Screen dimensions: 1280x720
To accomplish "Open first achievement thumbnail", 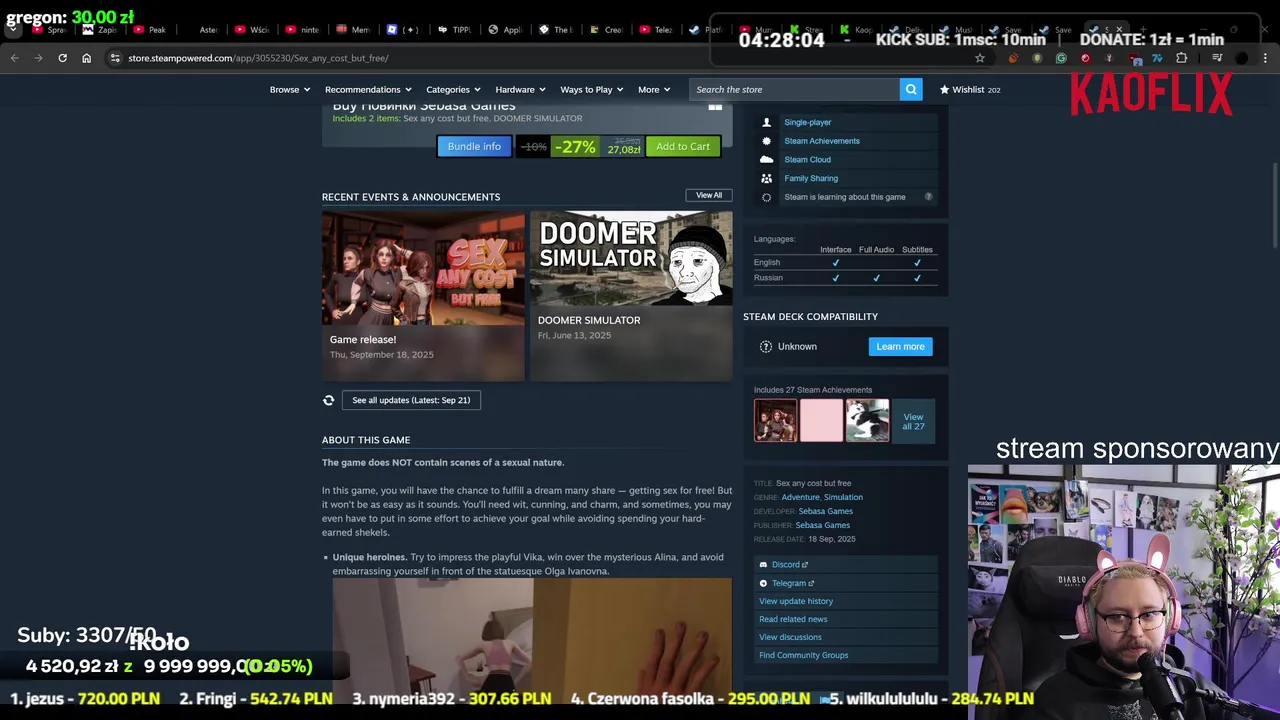I will pos(775,420).
